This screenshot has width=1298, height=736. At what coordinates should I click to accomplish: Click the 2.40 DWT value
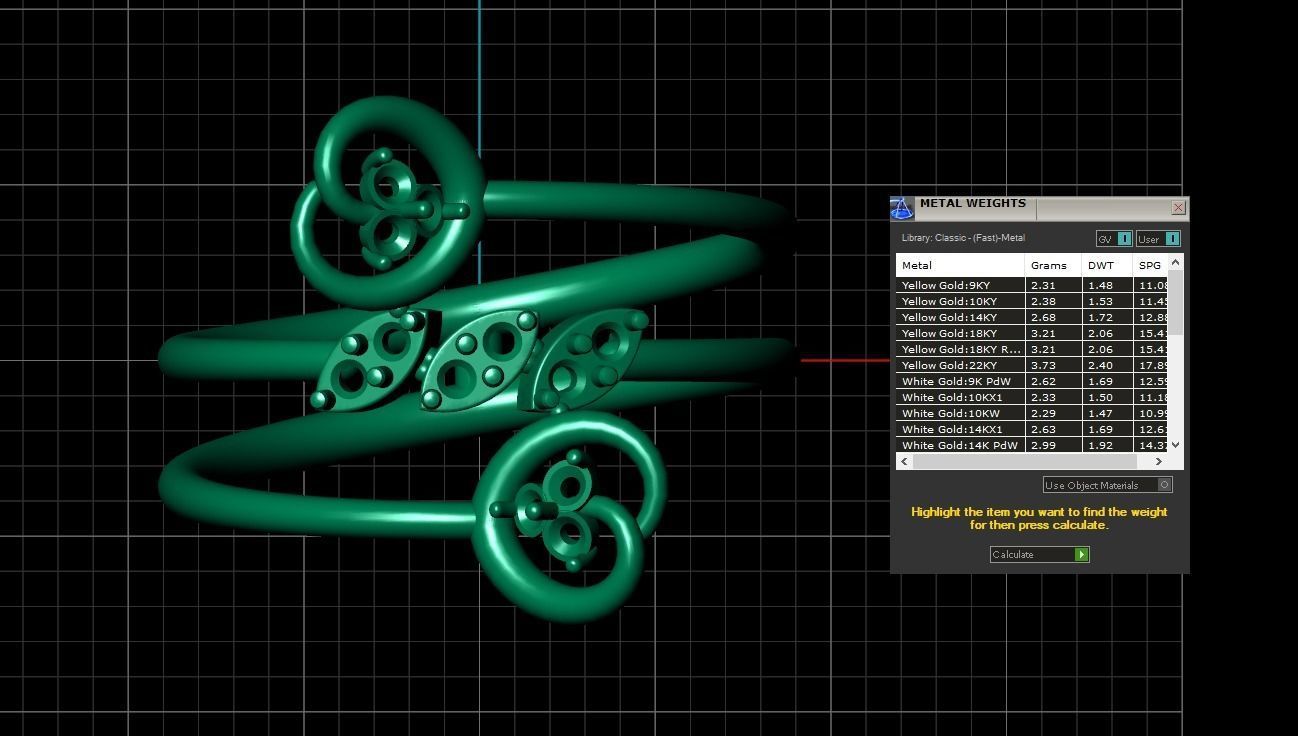pos(1100,365)
